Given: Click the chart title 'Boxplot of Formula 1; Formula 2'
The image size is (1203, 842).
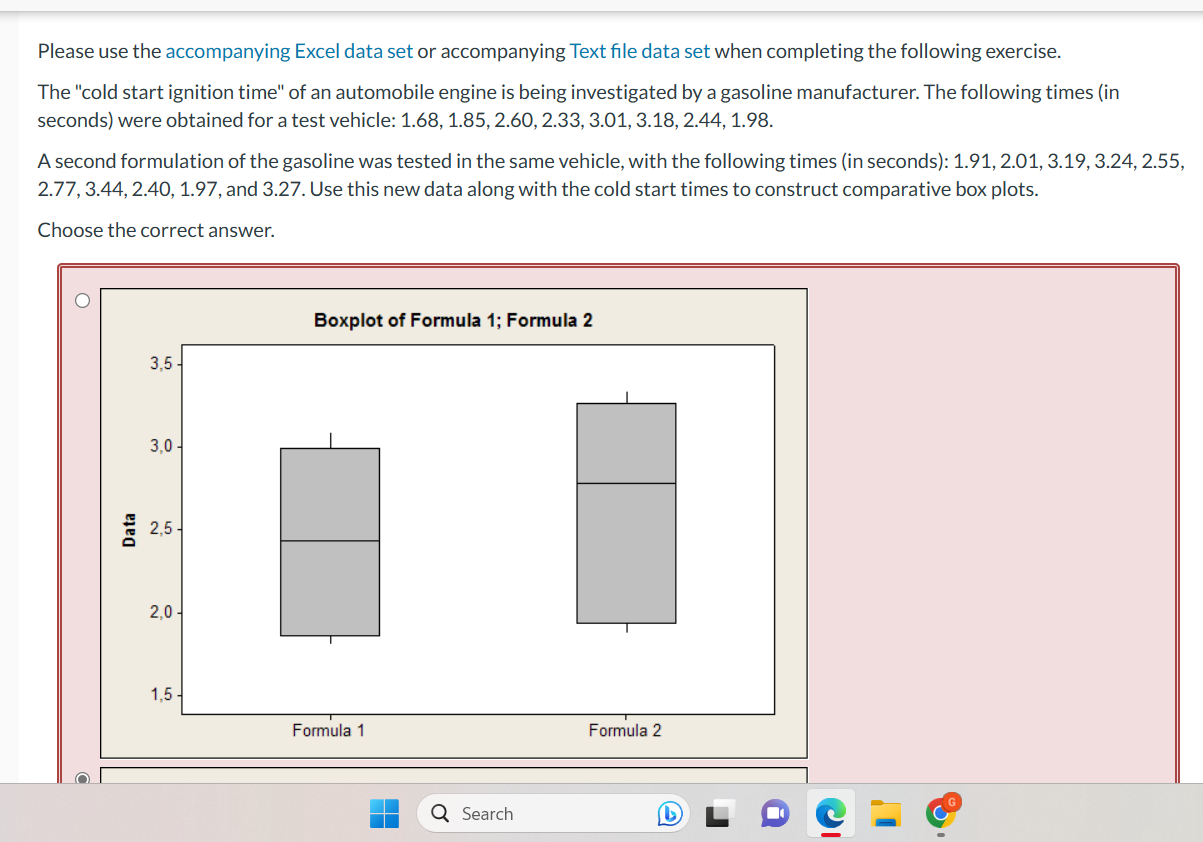Looking at the screenshot, I should pyautogui.click(x=453, y=320).
